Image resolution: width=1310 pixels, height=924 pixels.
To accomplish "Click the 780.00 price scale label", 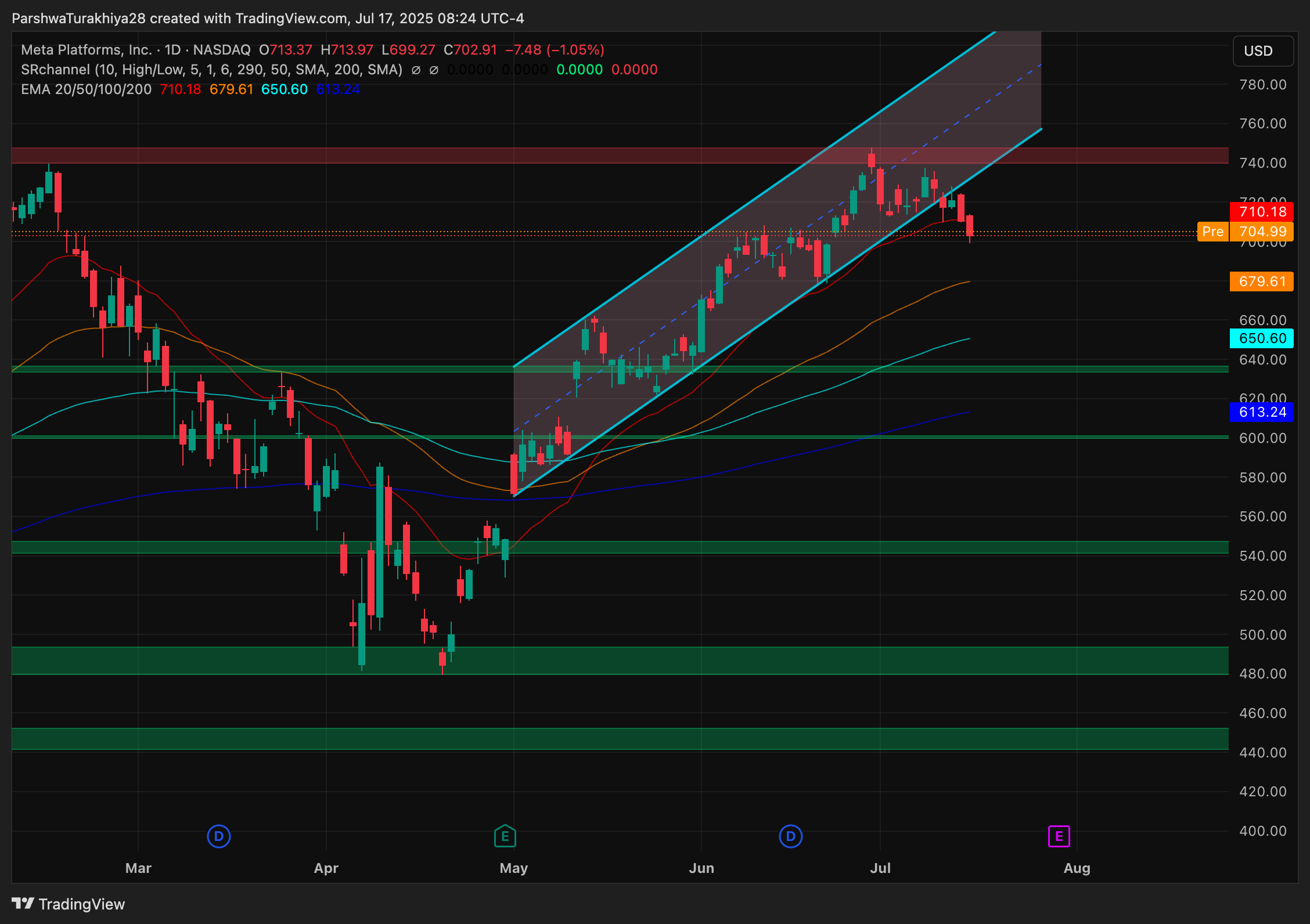I will (x=1262, y=85).
